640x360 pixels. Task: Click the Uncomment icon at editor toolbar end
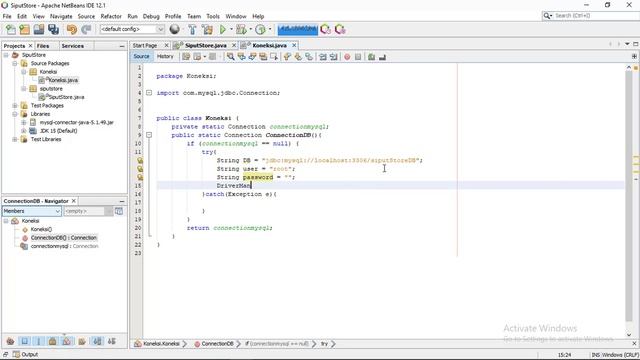click(x=382, y=57)
